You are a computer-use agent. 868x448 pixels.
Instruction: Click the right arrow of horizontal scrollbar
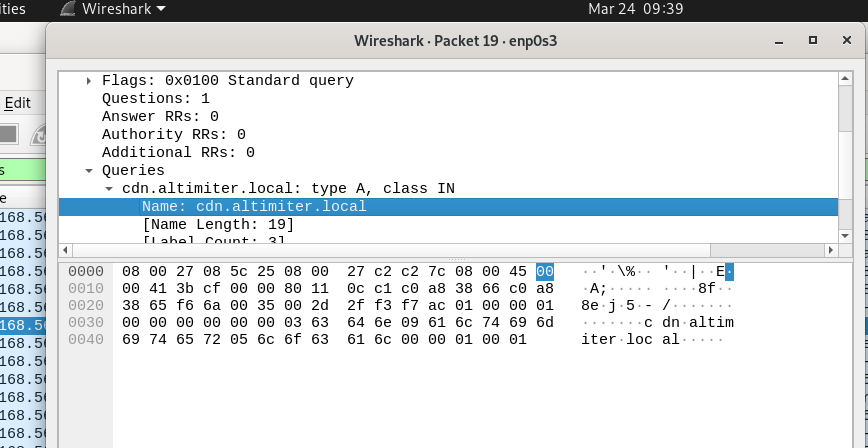(x=830, y=250)
